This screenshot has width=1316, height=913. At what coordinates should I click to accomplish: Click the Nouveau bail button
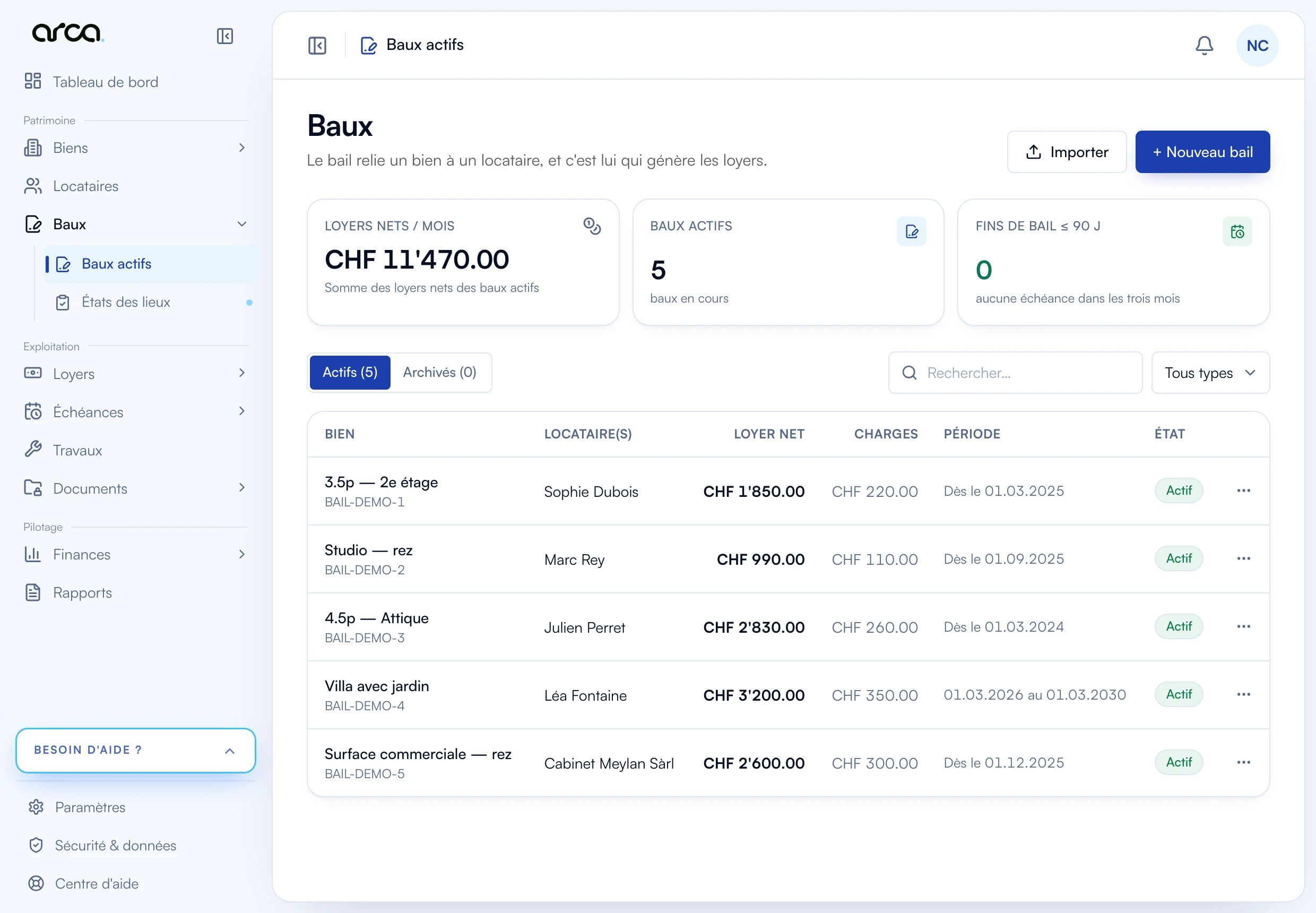tap(1202, 152)
